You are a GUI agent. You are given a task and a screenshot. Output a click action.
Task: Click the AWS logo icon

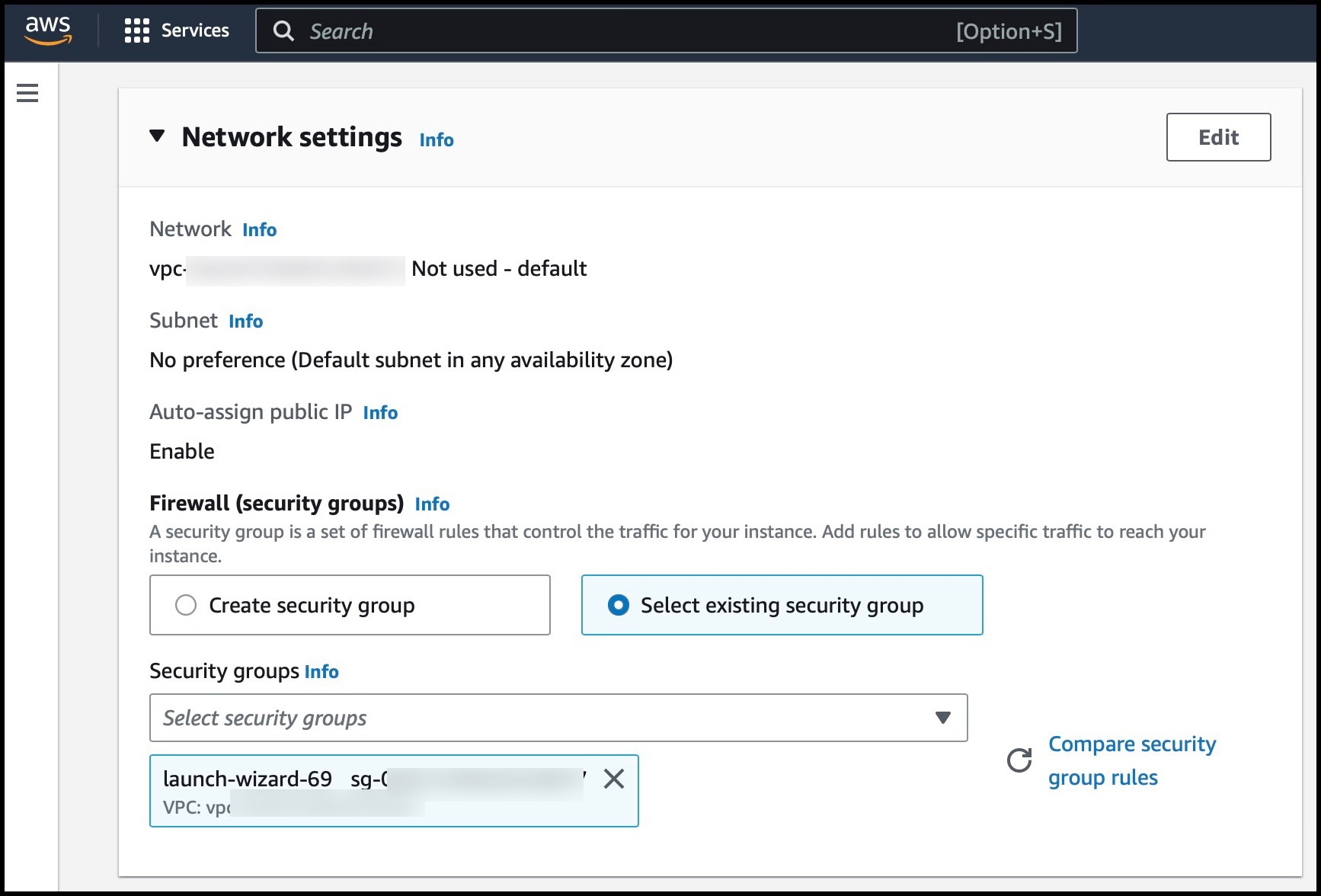47,30
